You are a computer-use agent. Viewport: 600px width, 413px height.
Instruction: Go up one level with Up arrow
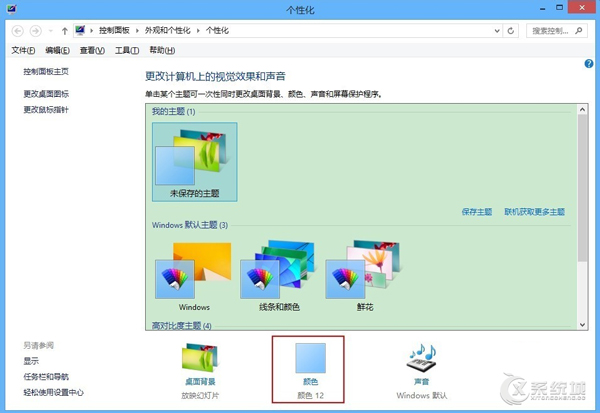point(64,31)
